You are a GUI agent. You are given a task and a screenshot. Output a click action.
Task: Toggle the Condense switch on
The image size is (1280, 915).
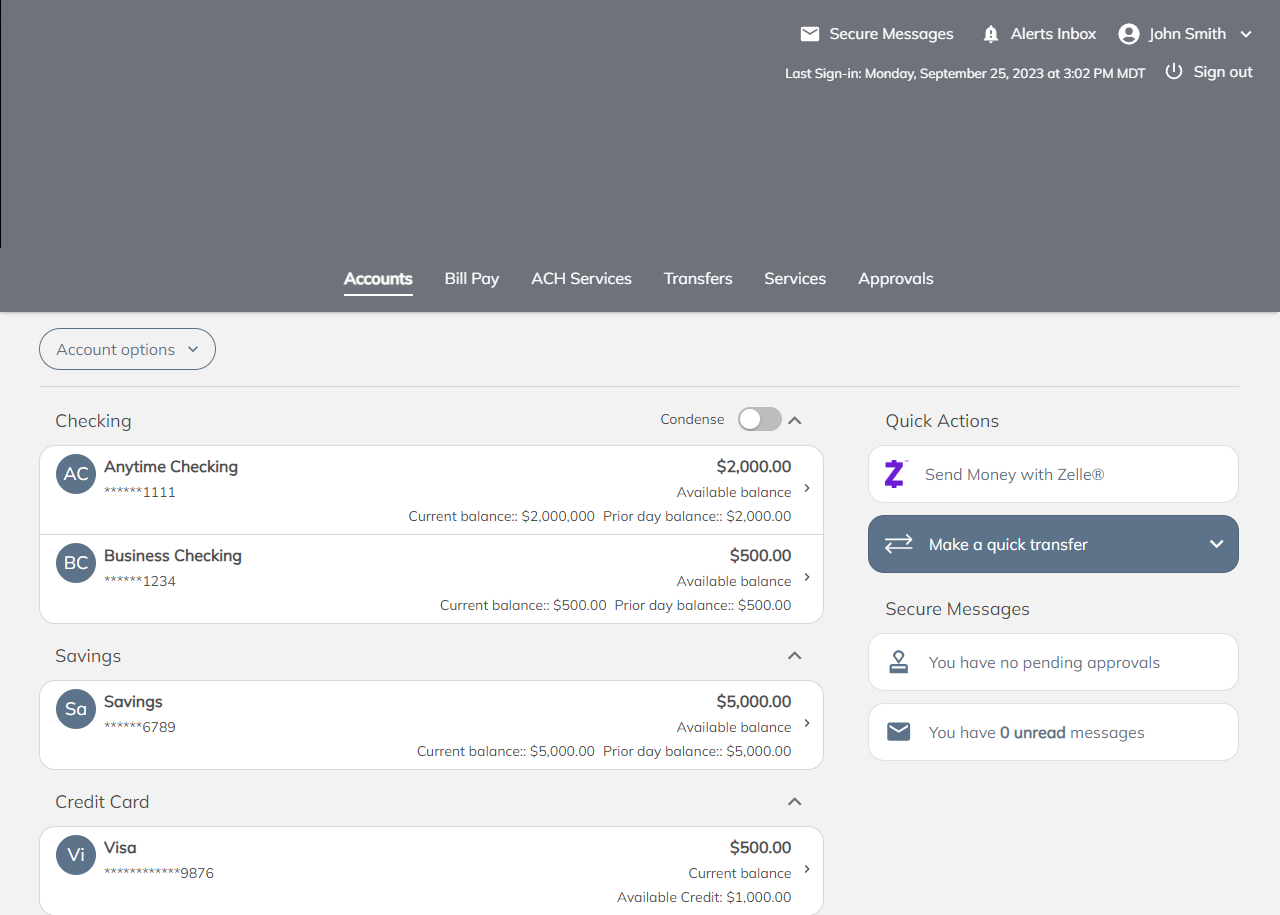tap(759, 420)
